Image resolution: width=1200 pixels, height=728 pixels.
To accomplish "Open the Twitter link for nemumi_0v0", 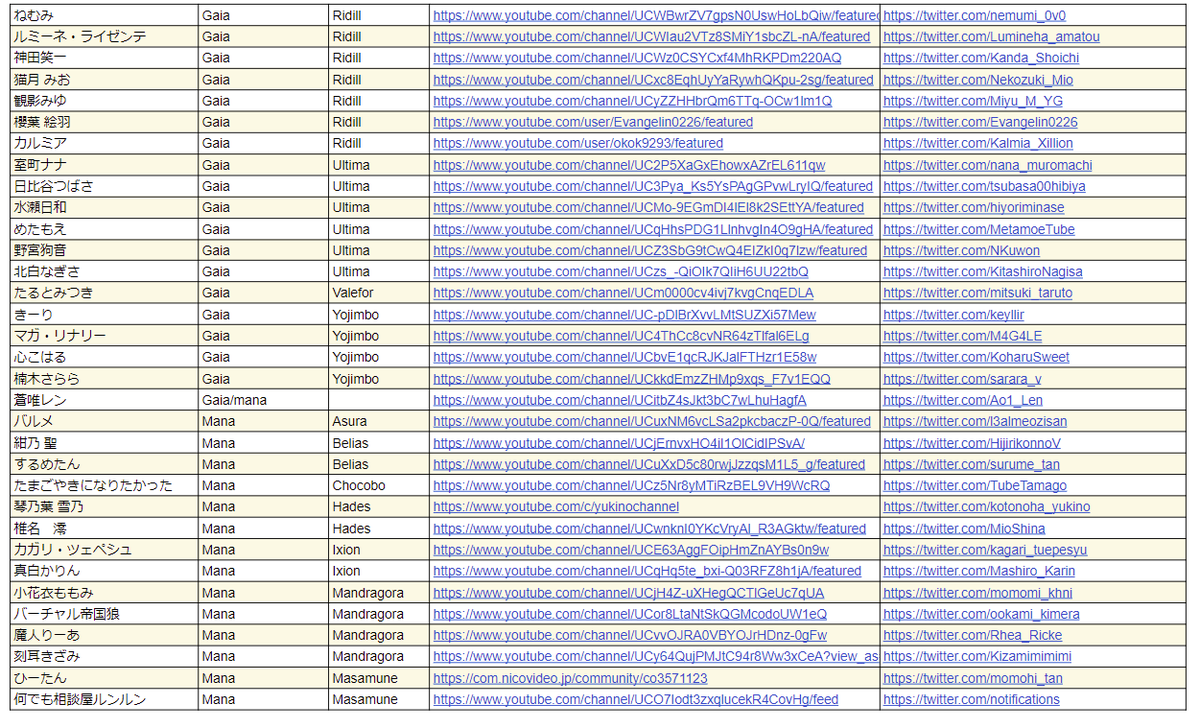I will (975, 15).
